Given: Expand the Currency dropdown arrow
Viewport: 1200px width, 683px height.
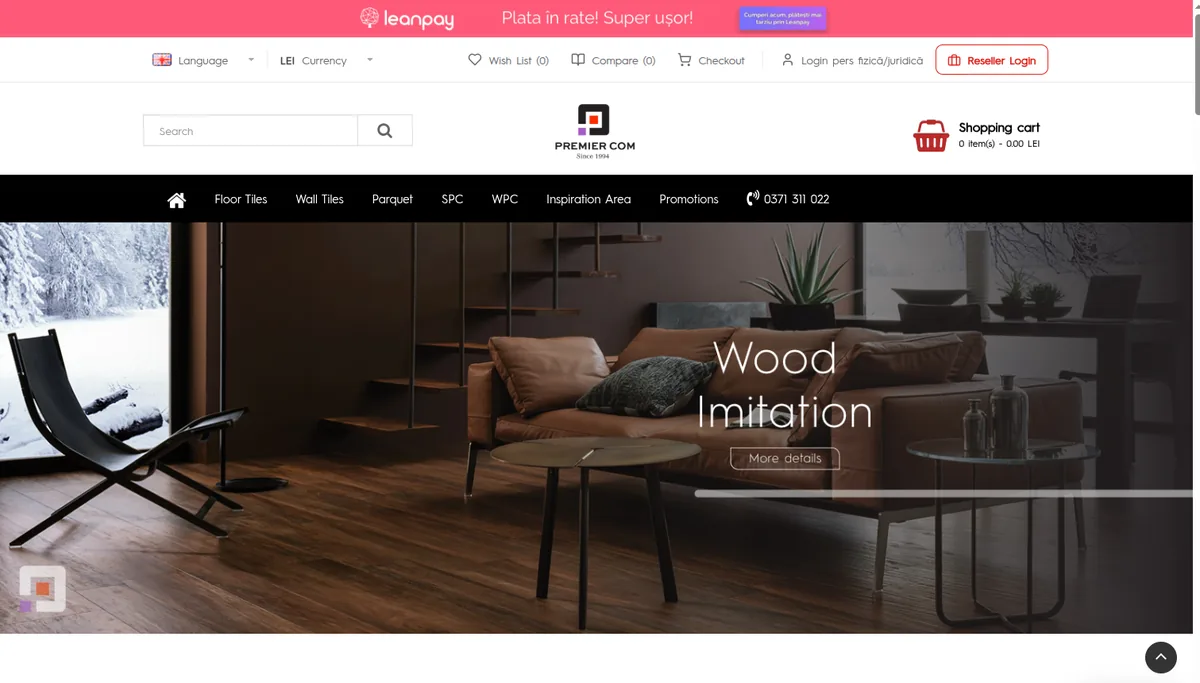Looking at the screenshot, I should (370, 60).
